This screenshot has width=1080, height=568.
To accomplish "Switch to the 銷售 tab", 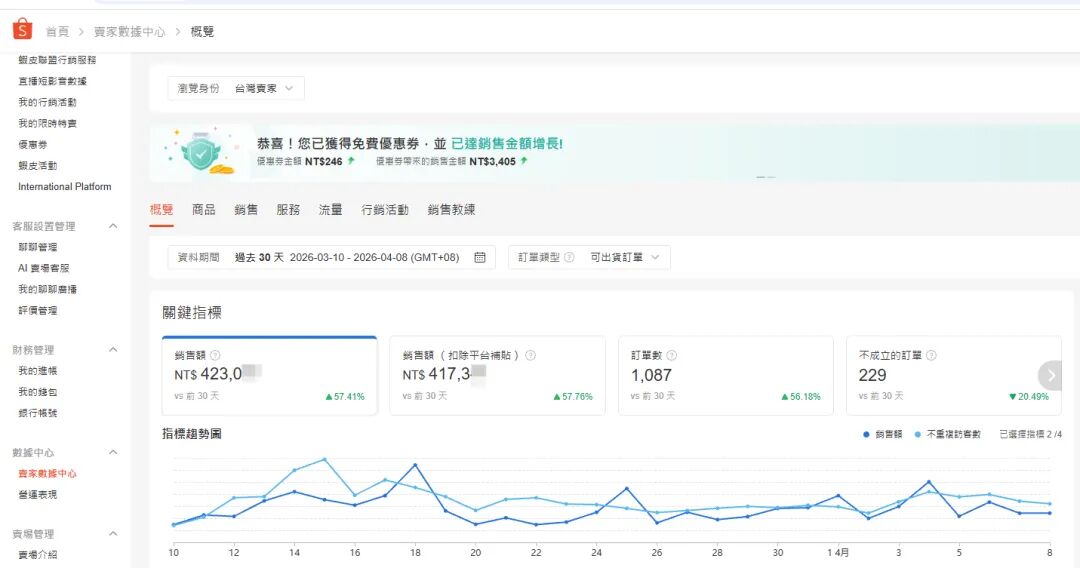I will (x=246, y=209).
